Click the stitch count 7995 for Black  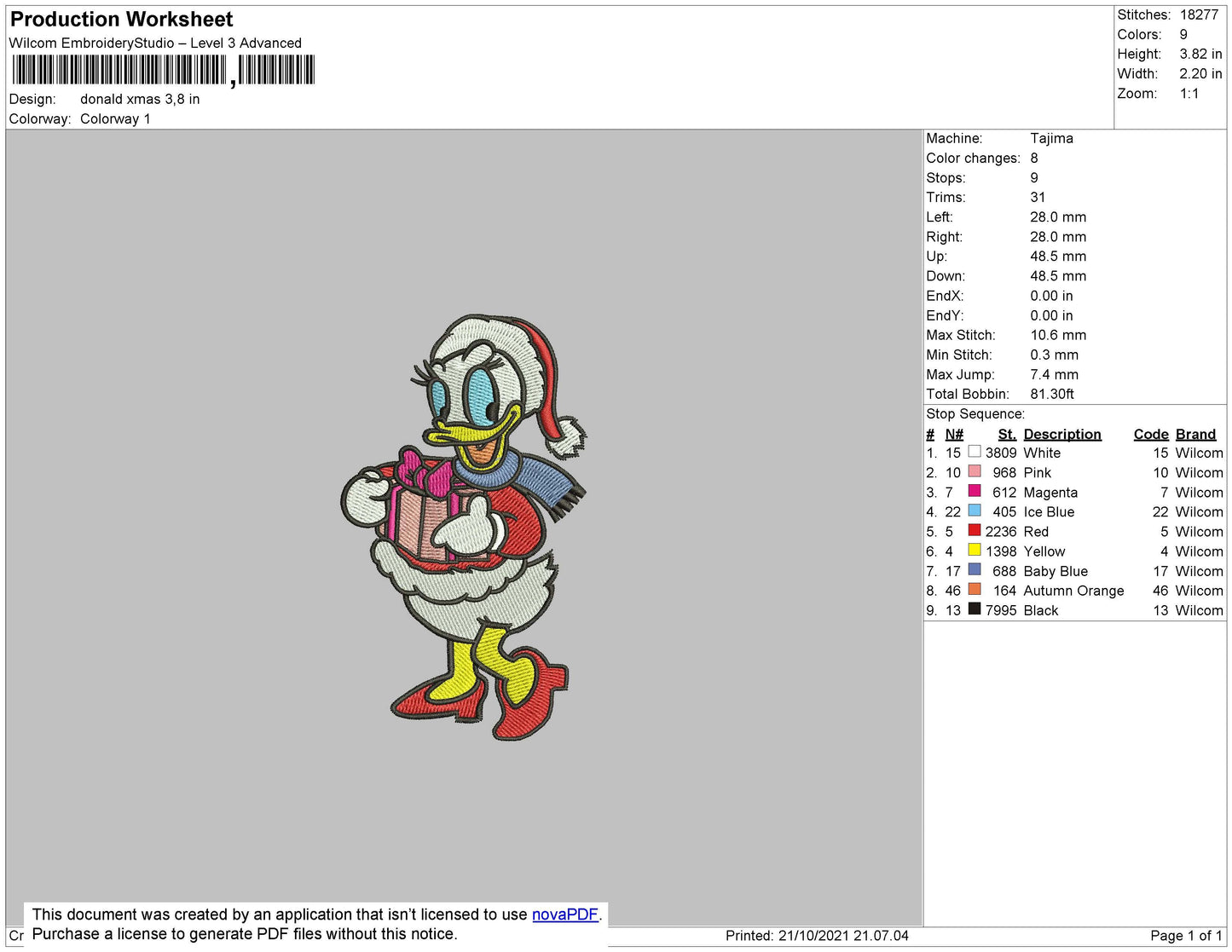[x=1001, y=610]
